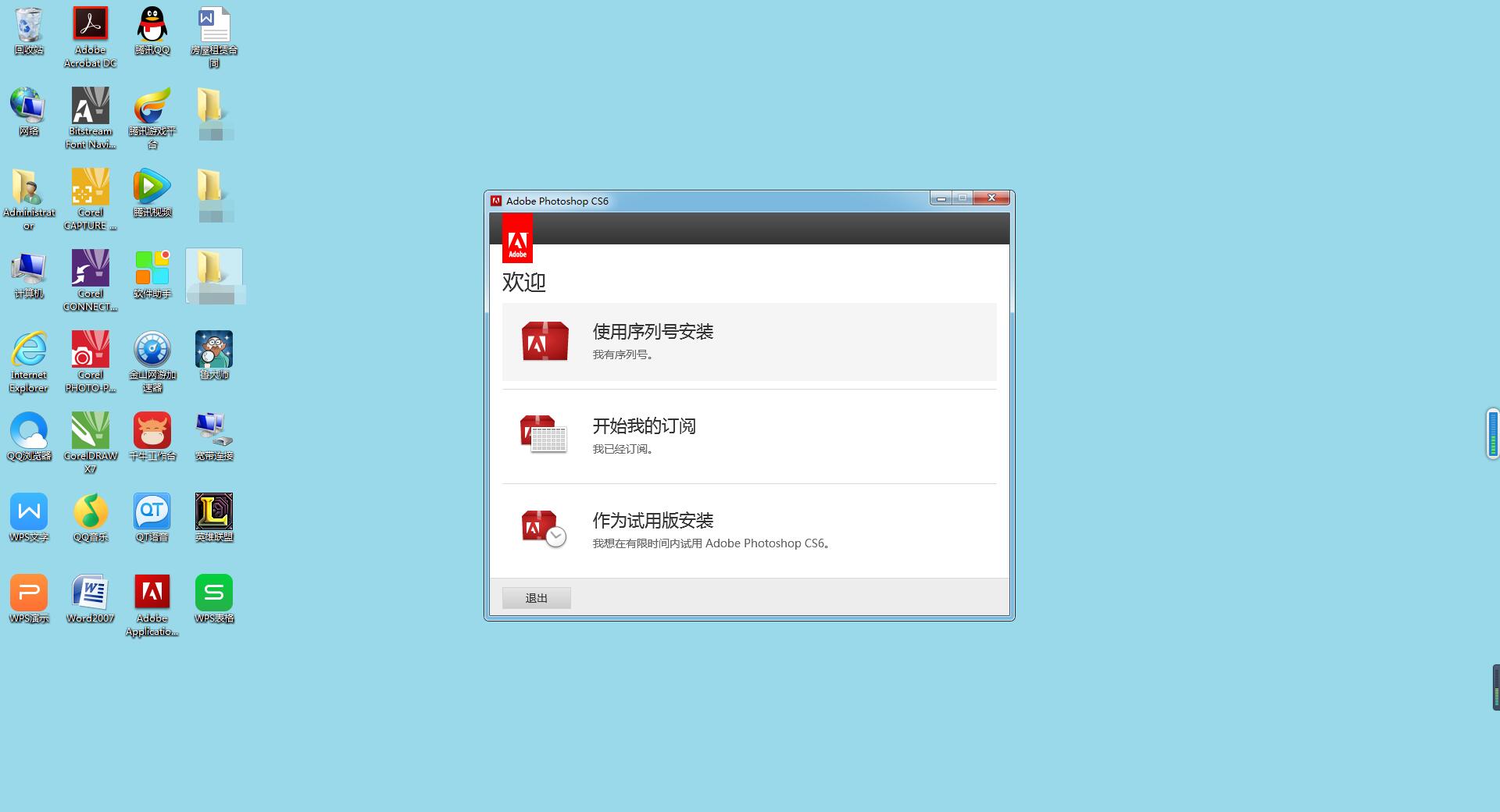Click the Adobe logo in installer header
1500x812 pixels.
[x=517, y=238]
